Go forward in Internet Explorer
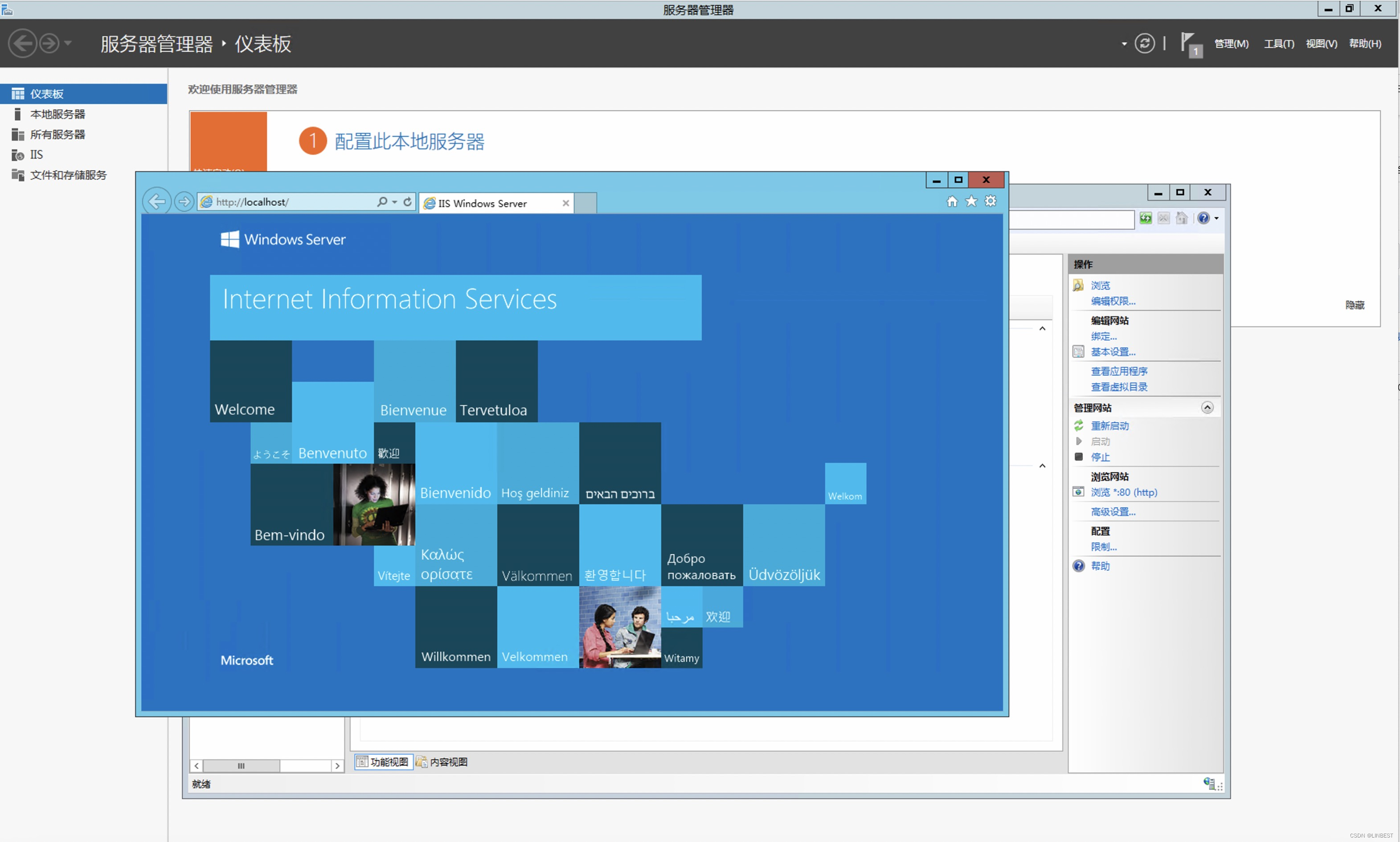The image size is (1400, 842). click(x=184, y=201)
